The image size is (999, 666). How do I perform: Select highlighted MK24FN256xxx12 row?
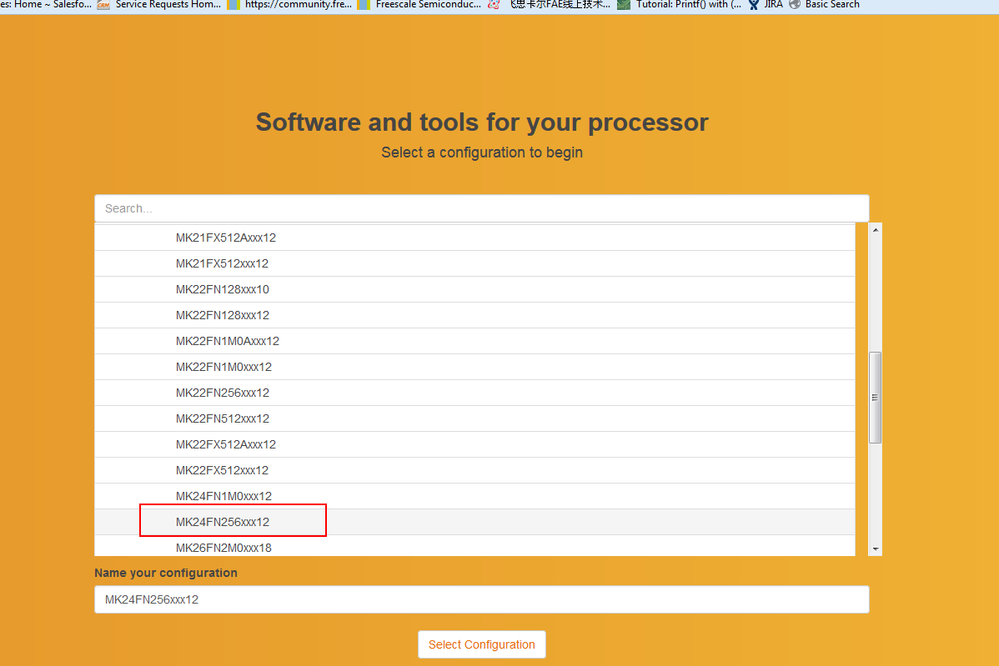[475, 522]
